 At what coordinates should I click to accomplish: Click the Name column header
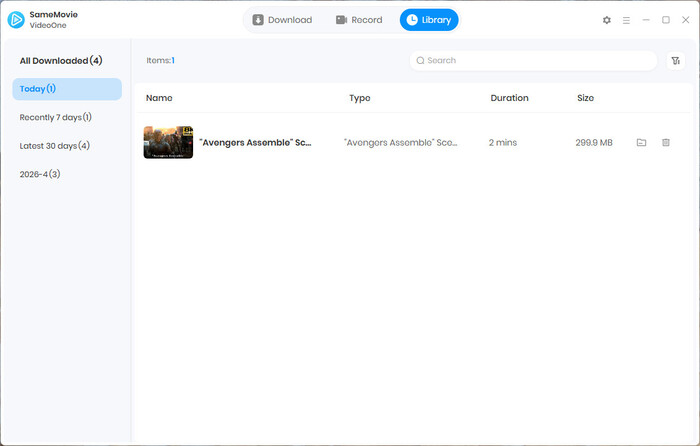point(159,98)
